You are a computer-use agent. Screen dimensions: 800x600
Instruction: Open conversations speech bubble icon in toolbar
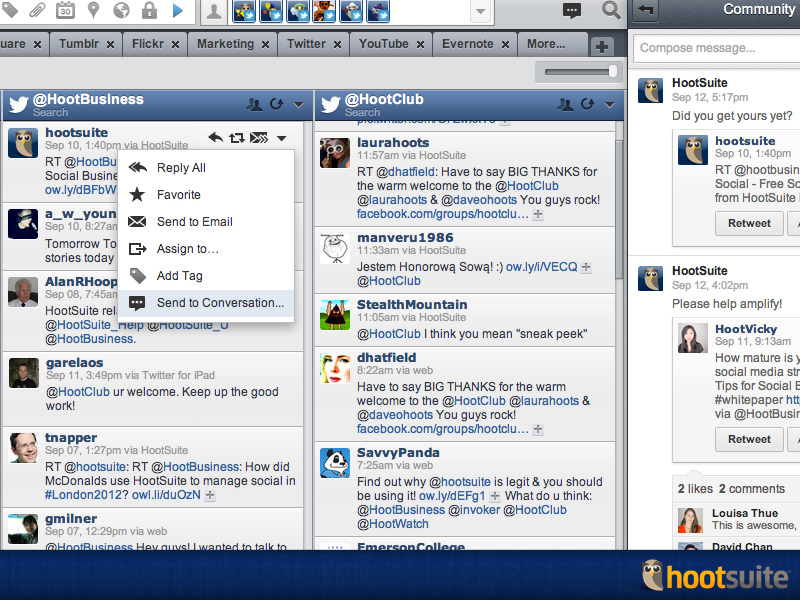(572, 11)
